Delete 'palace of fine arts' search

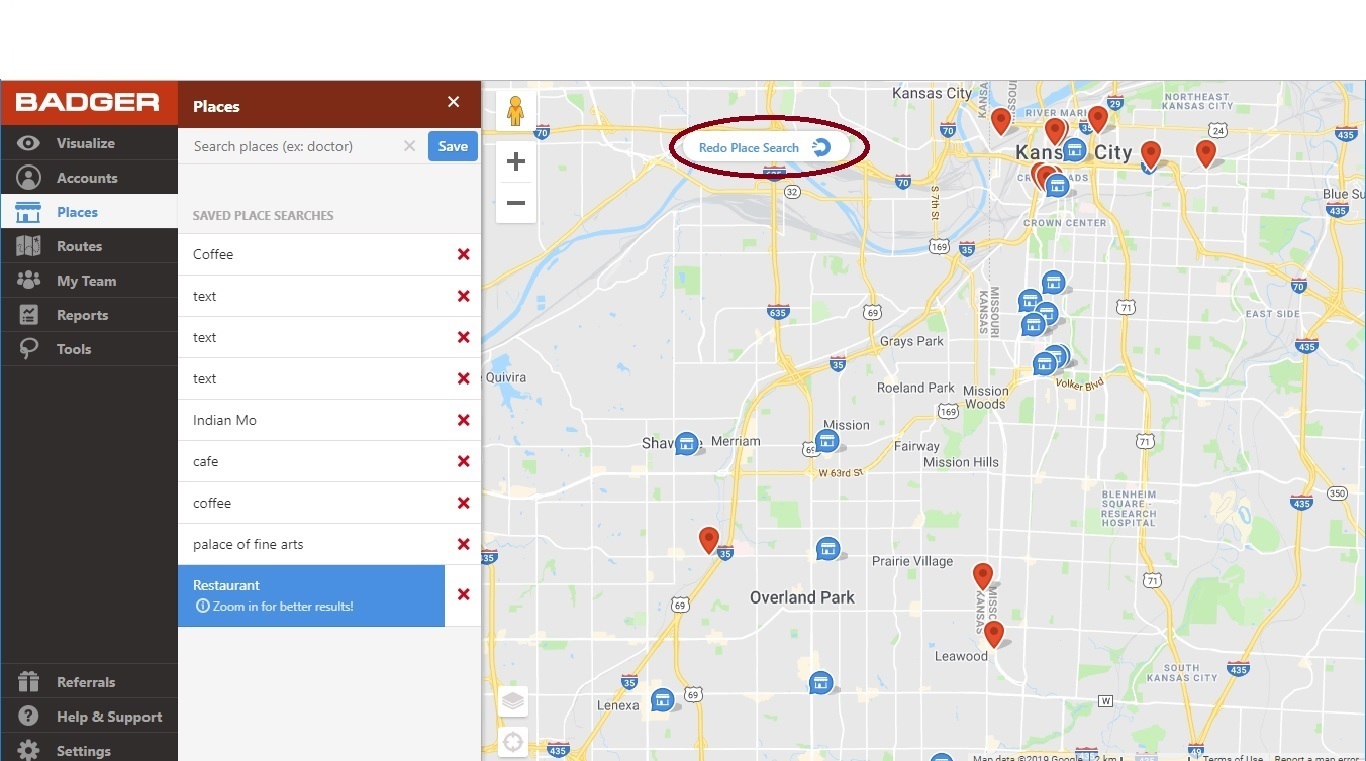click(463, 544)
